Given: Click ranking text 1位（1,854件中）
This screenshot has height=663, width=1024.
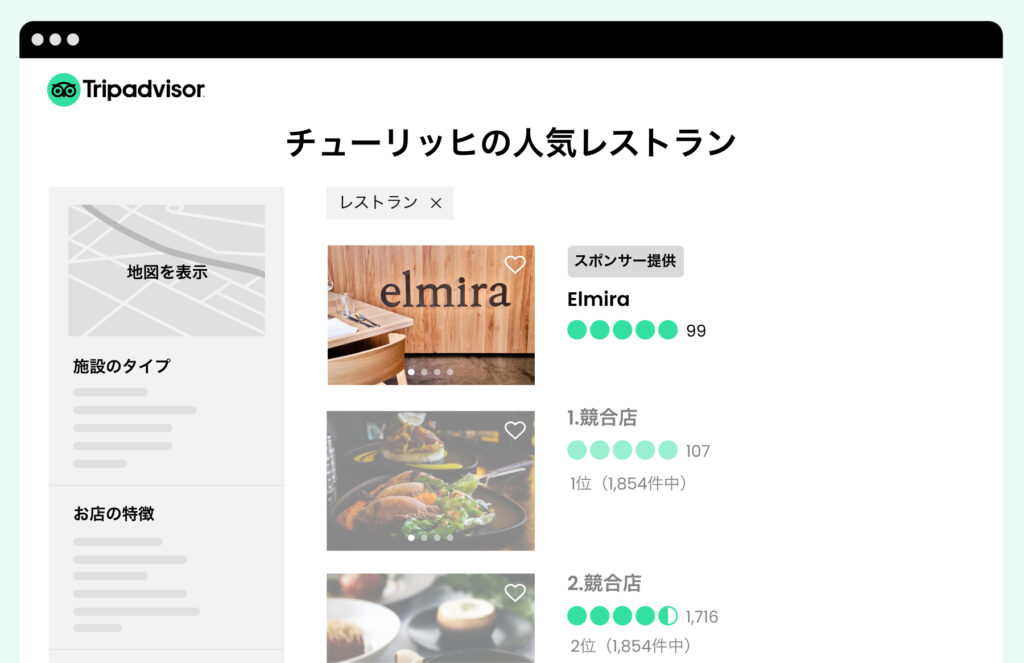Looking at the screenshot, I should click(x=628, y=483).
